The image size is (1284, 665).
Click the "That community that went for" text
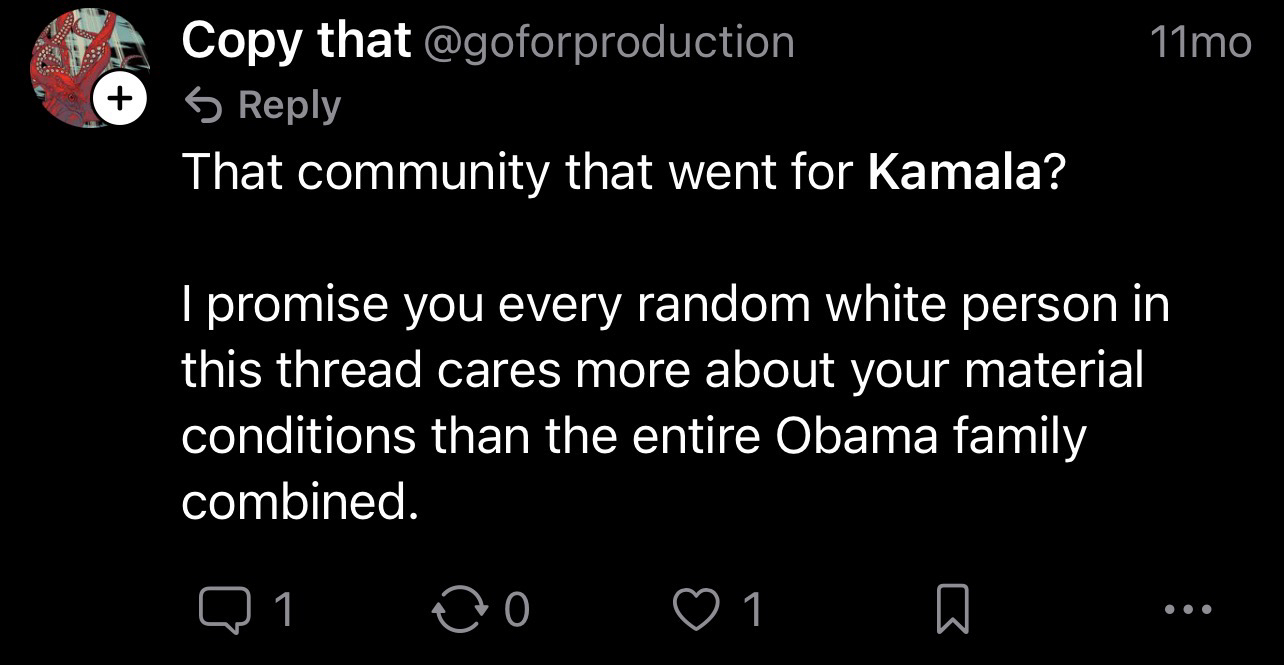coord(520,172)
